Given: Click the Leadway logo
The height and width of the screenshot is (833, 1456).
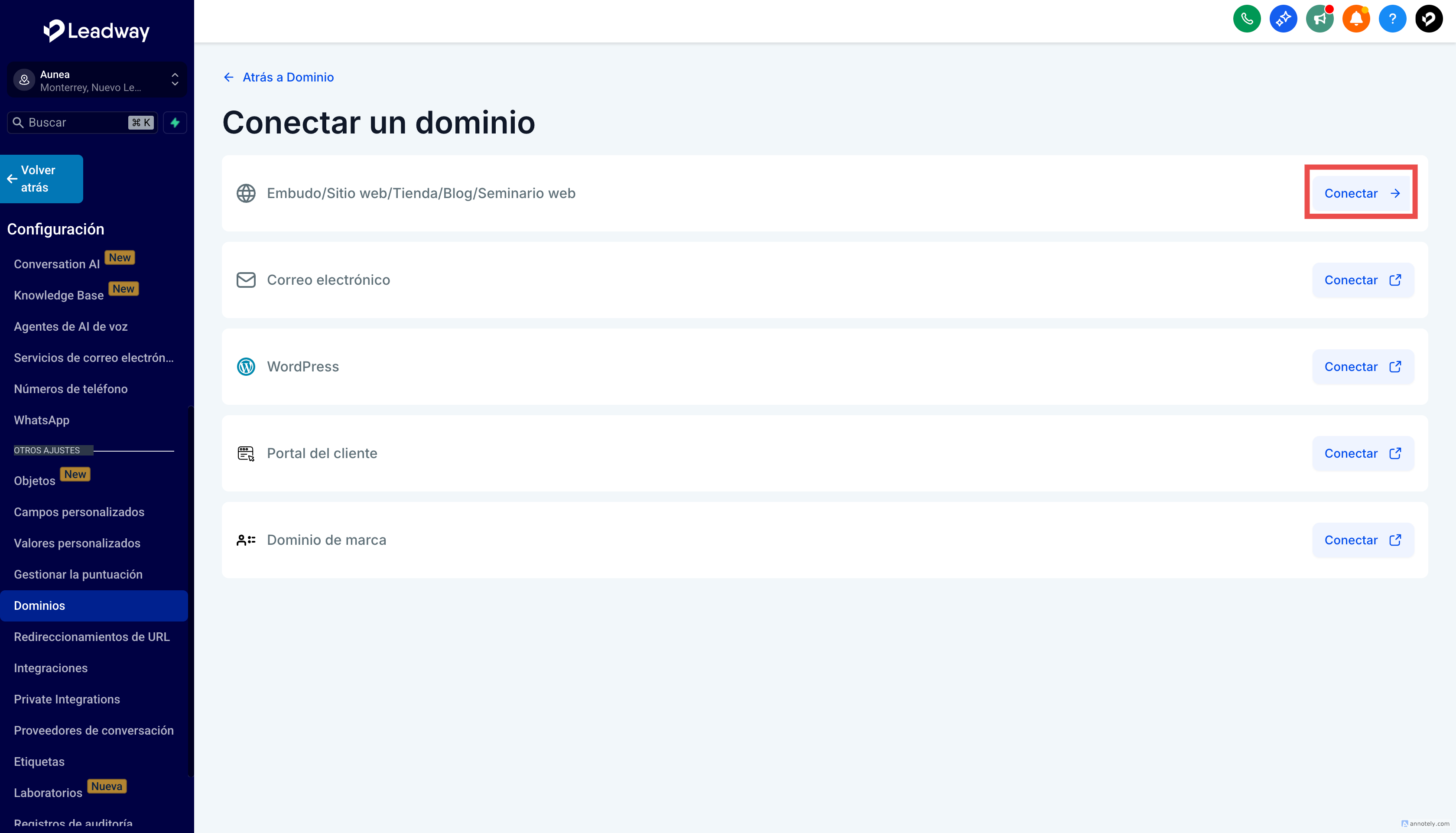Looking at the screenshot, I should coord(97,30).
